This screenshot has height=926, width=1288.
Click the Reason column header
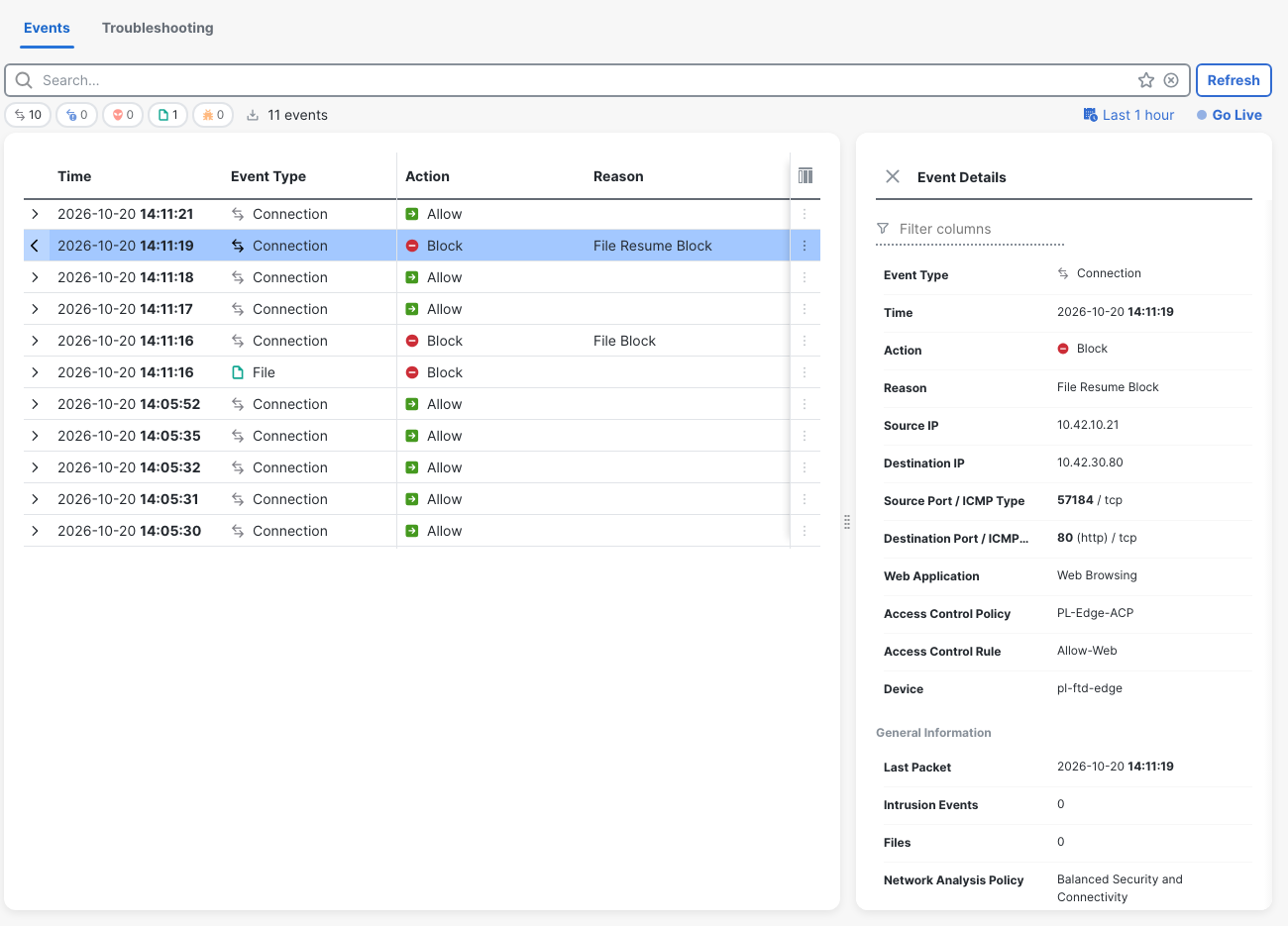click(618, 176)
